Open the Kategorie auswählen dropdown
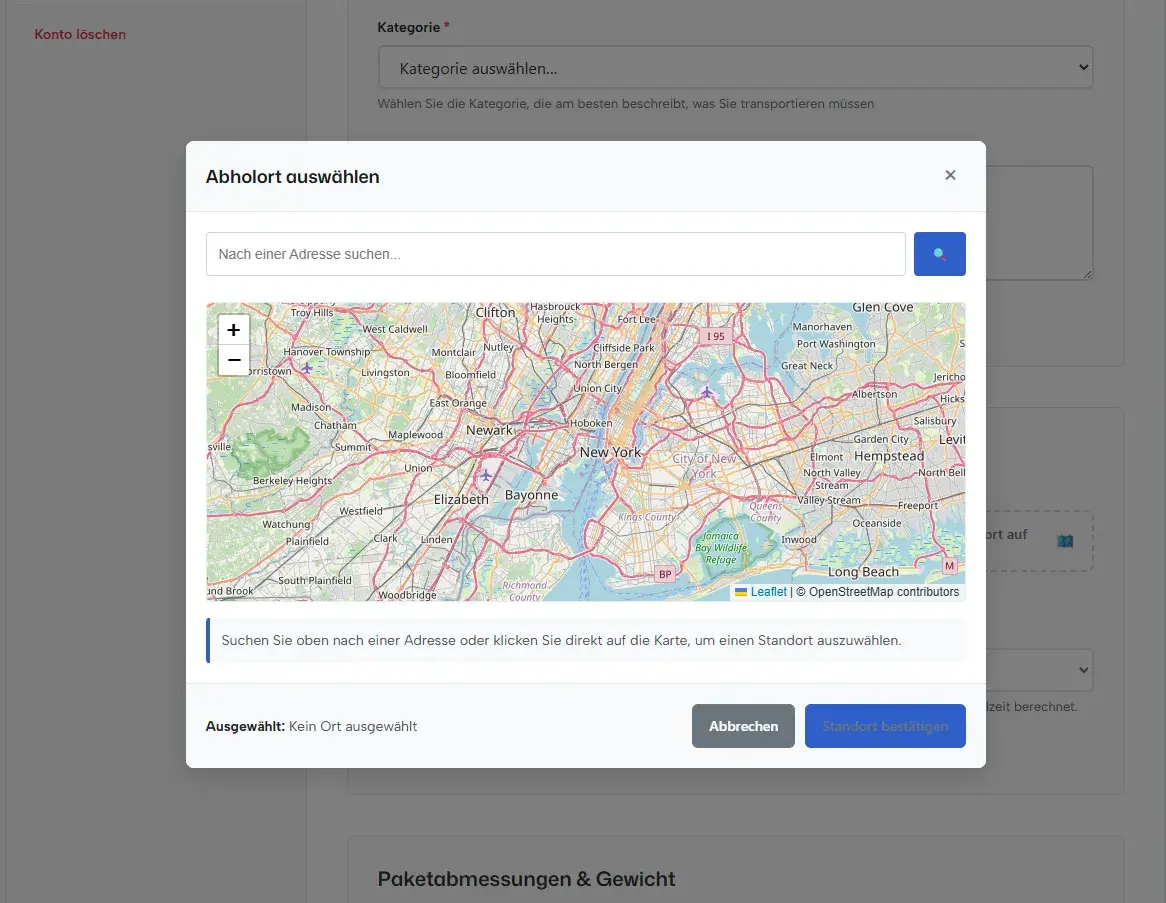This screenshot has height=903, width=1166. pyautogui.click(x=735, y=68)
